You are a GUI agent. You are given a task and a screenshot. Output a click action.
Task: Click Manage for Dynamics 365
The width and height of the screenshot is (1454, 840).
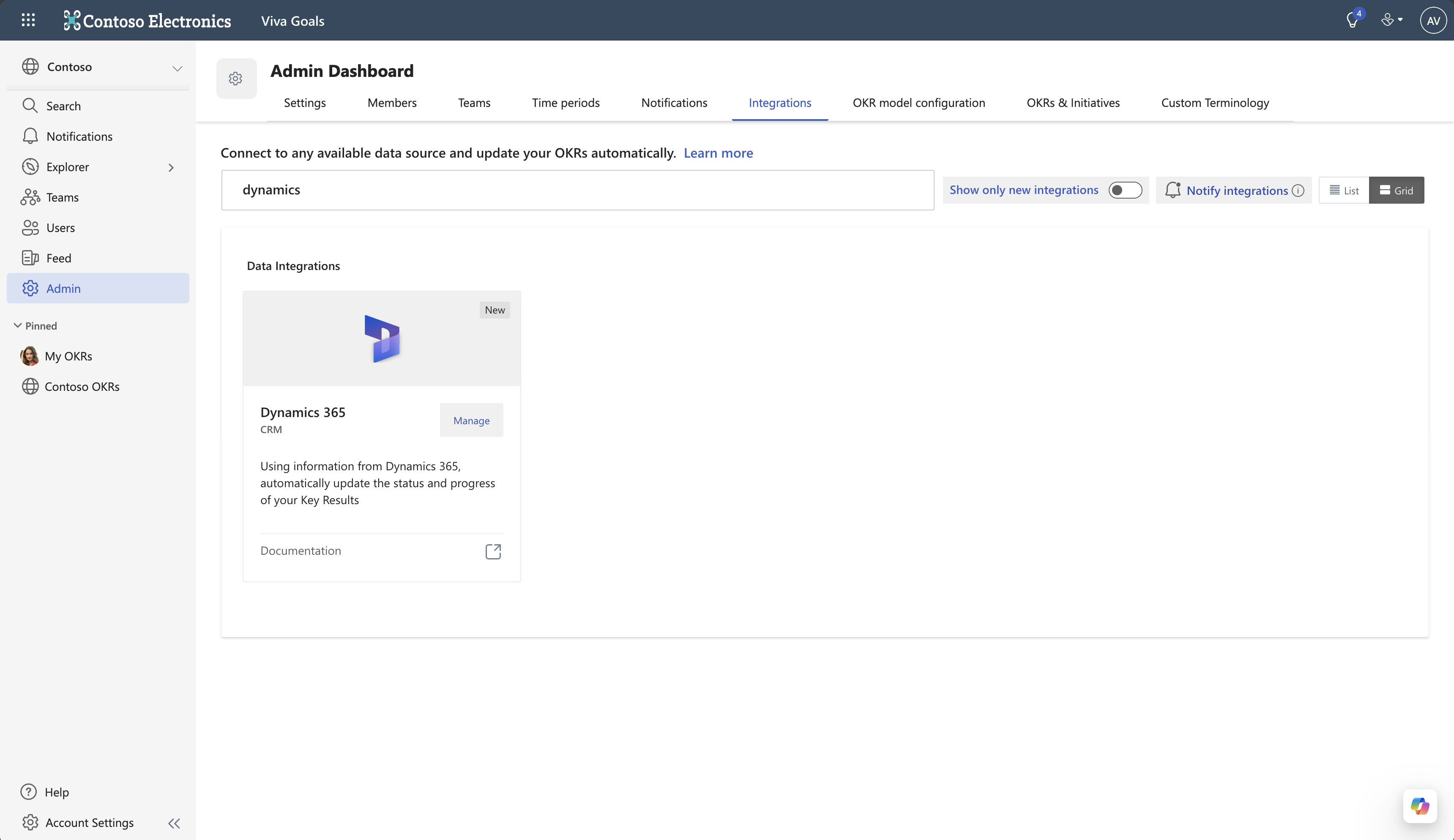(x=471, y=420)
